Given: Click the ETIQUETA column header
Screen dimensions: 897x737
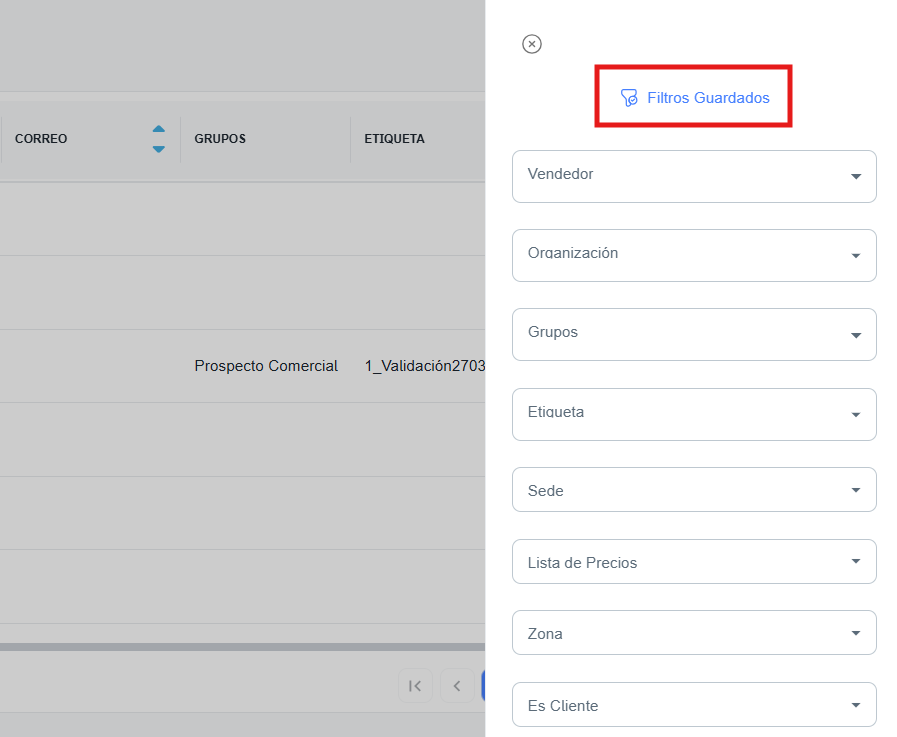Looking at the screenshot, I should 394,139.
